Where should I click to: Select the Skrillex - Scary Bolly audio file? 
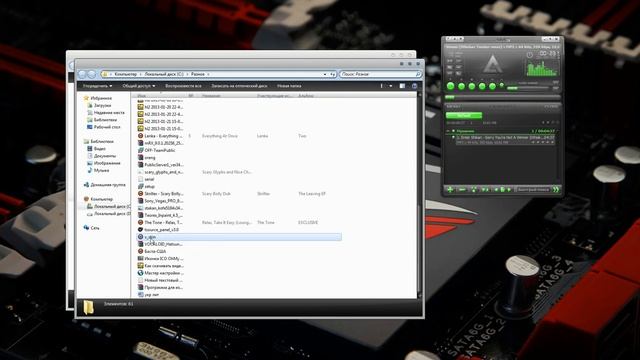[160, 194]
